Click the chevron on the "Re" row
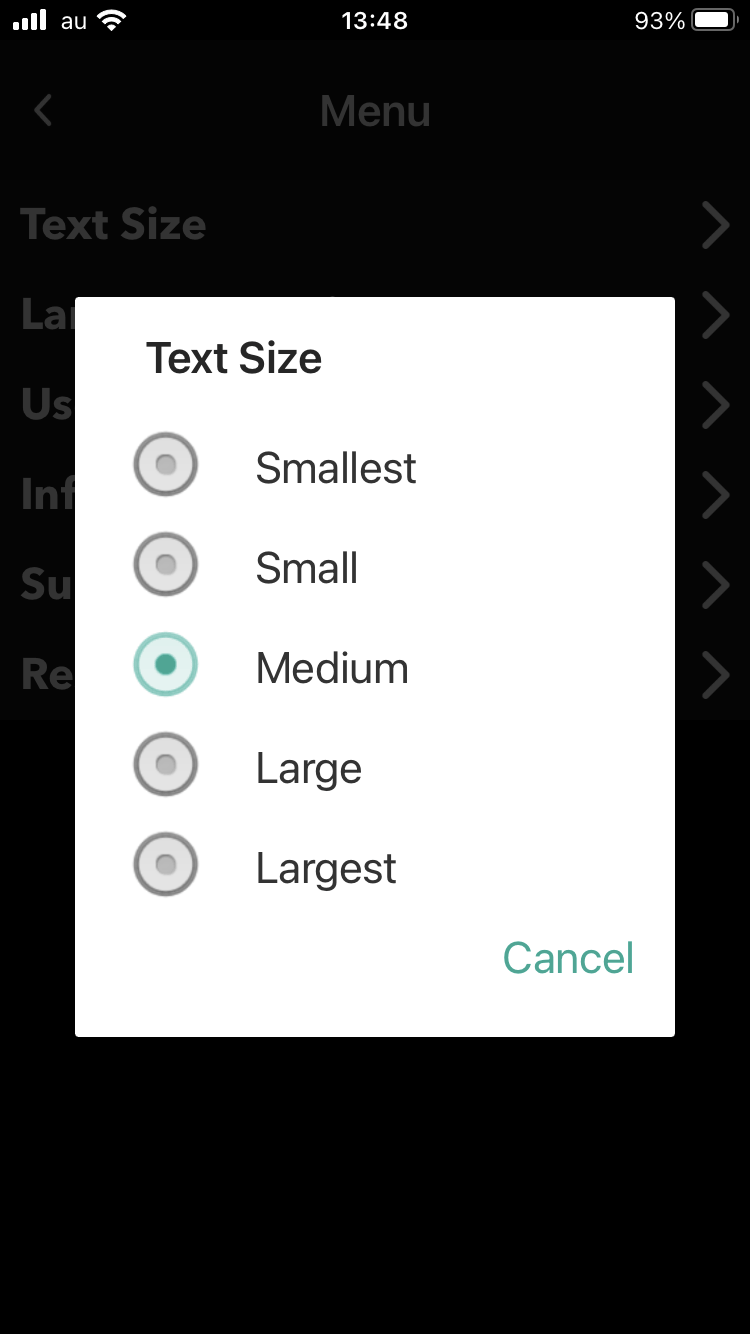750x1334 pixels. [715, 675]
